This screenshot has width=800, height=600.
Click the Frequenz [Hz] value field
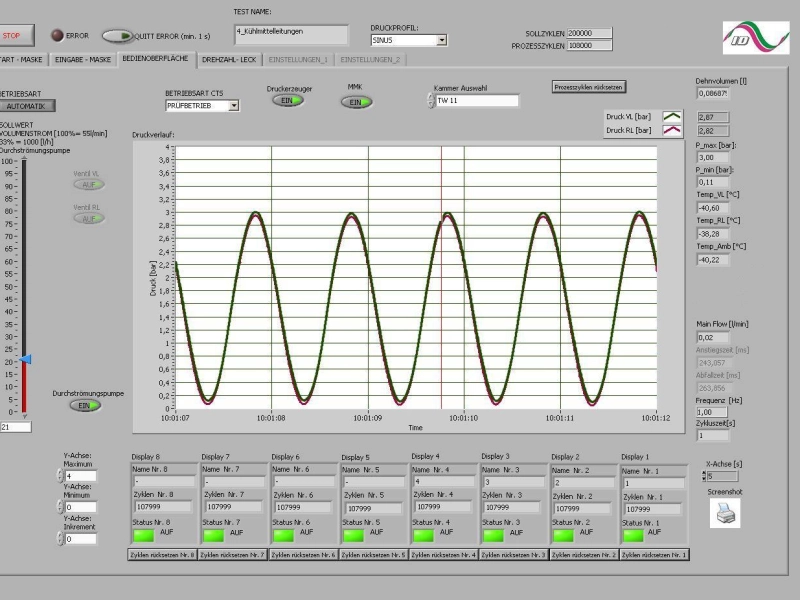[711, 412]
